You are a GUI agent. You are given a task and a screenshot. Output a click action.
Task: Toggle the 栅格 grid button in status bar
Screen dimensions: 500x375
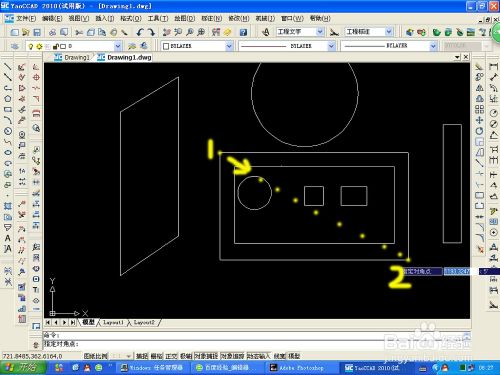[x=156, y=356]
